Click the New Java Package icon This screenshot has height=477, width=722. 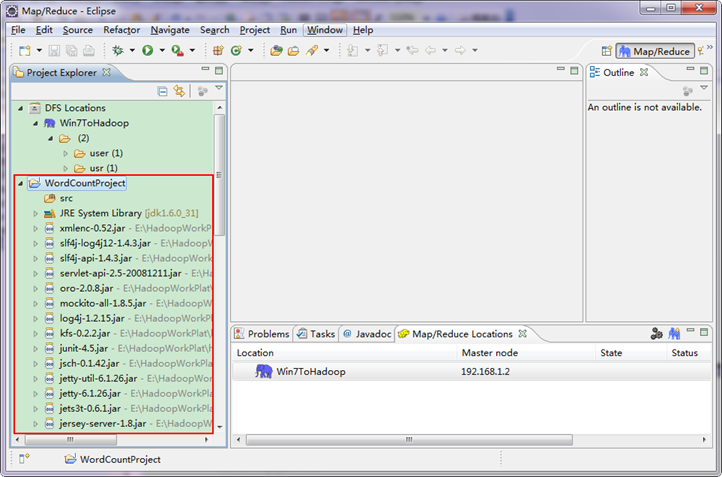coord(218,50)
